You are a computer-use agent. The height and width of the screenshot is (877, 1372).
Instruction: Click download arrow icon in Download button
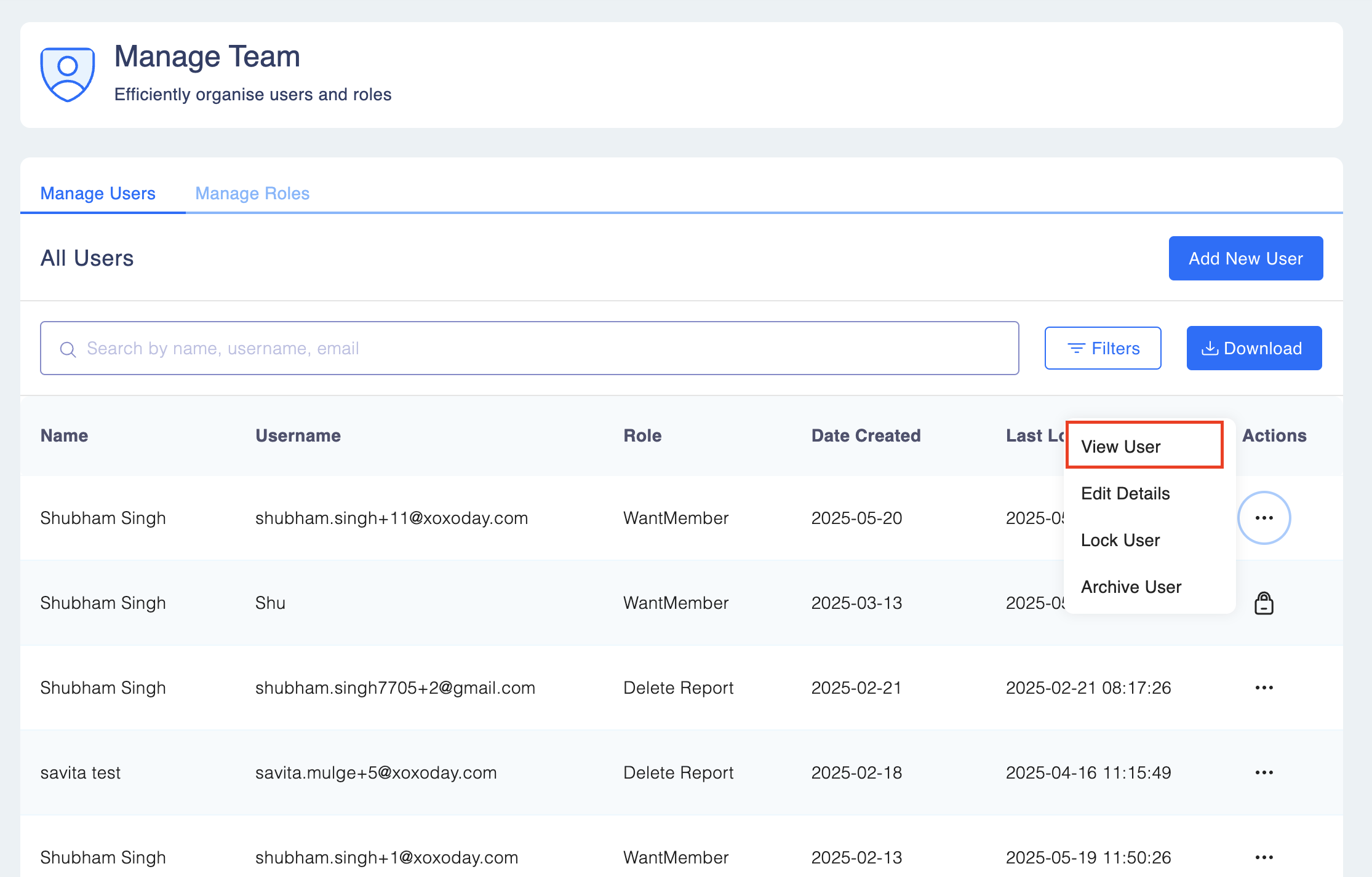click(x=1210, y=349)
